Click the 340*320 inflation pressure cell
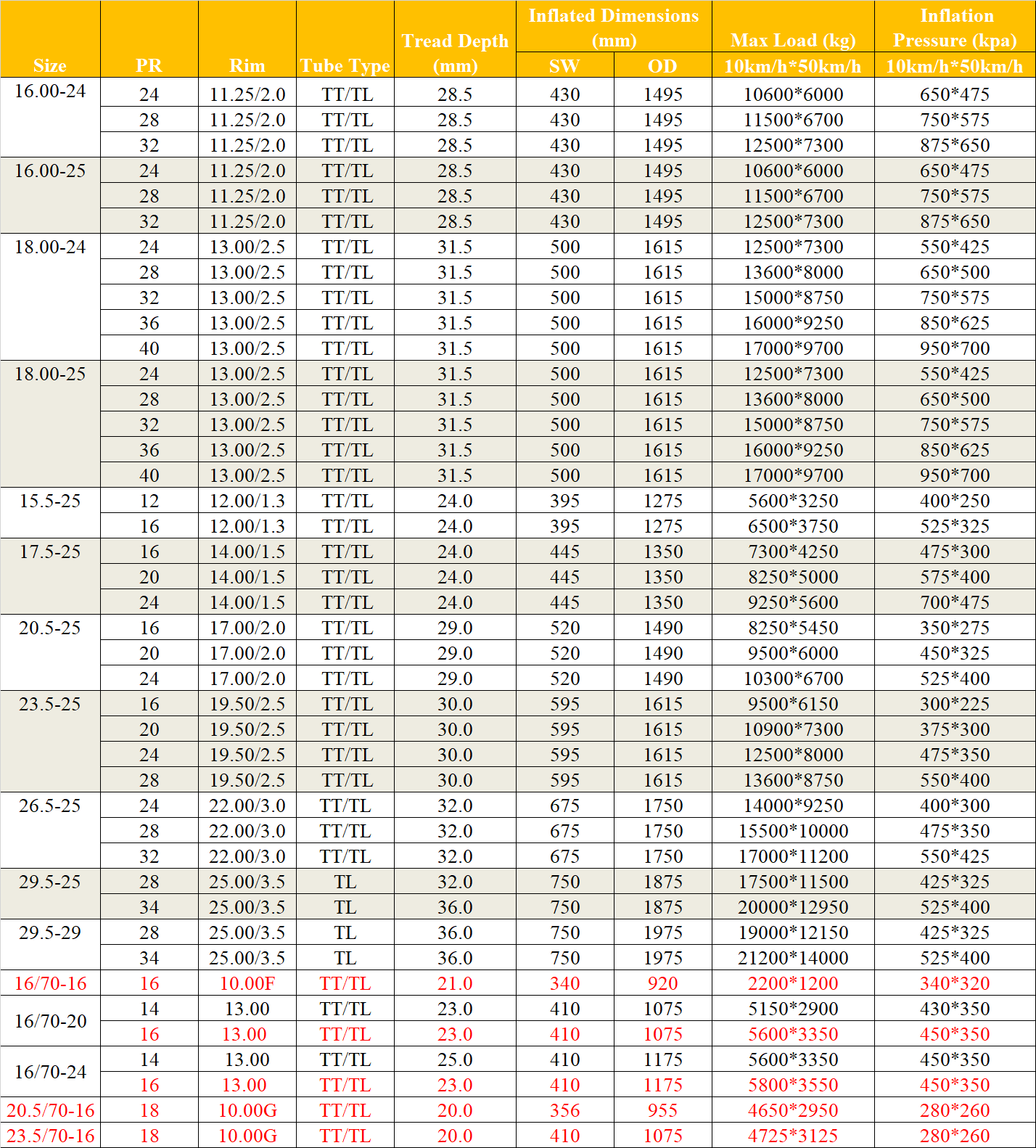This screenshot has height=1148, width=1036. point(955,983)
